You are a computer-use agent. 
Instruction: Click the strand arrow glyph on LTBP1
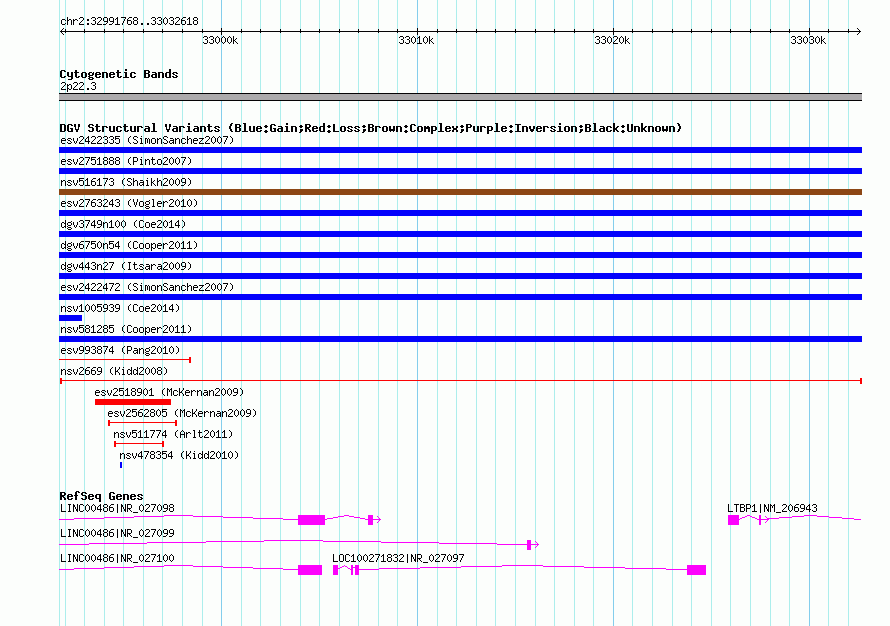(x=764, y=520)
